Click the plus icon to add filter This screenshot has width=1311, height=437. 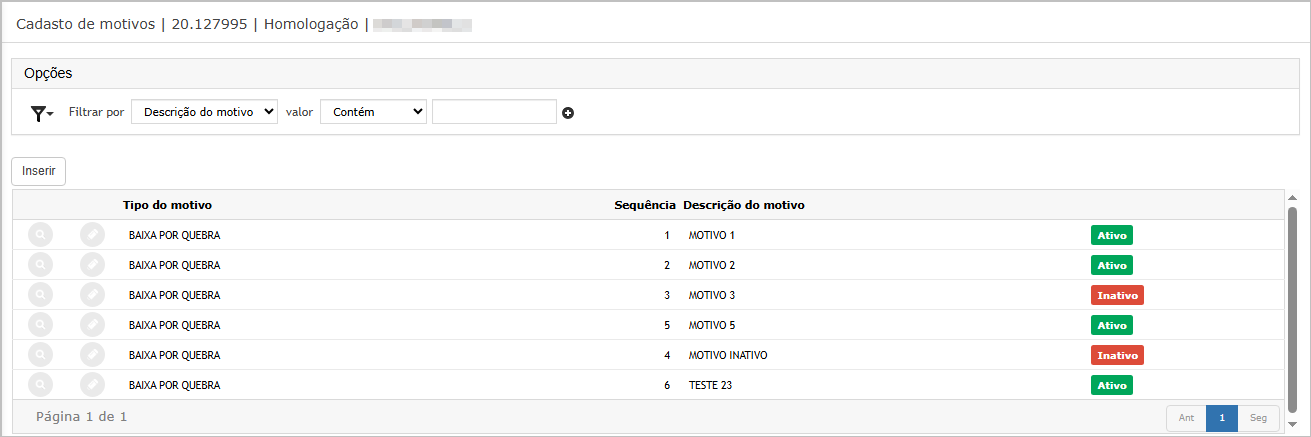pyautogui.click(x=568, y=113)
